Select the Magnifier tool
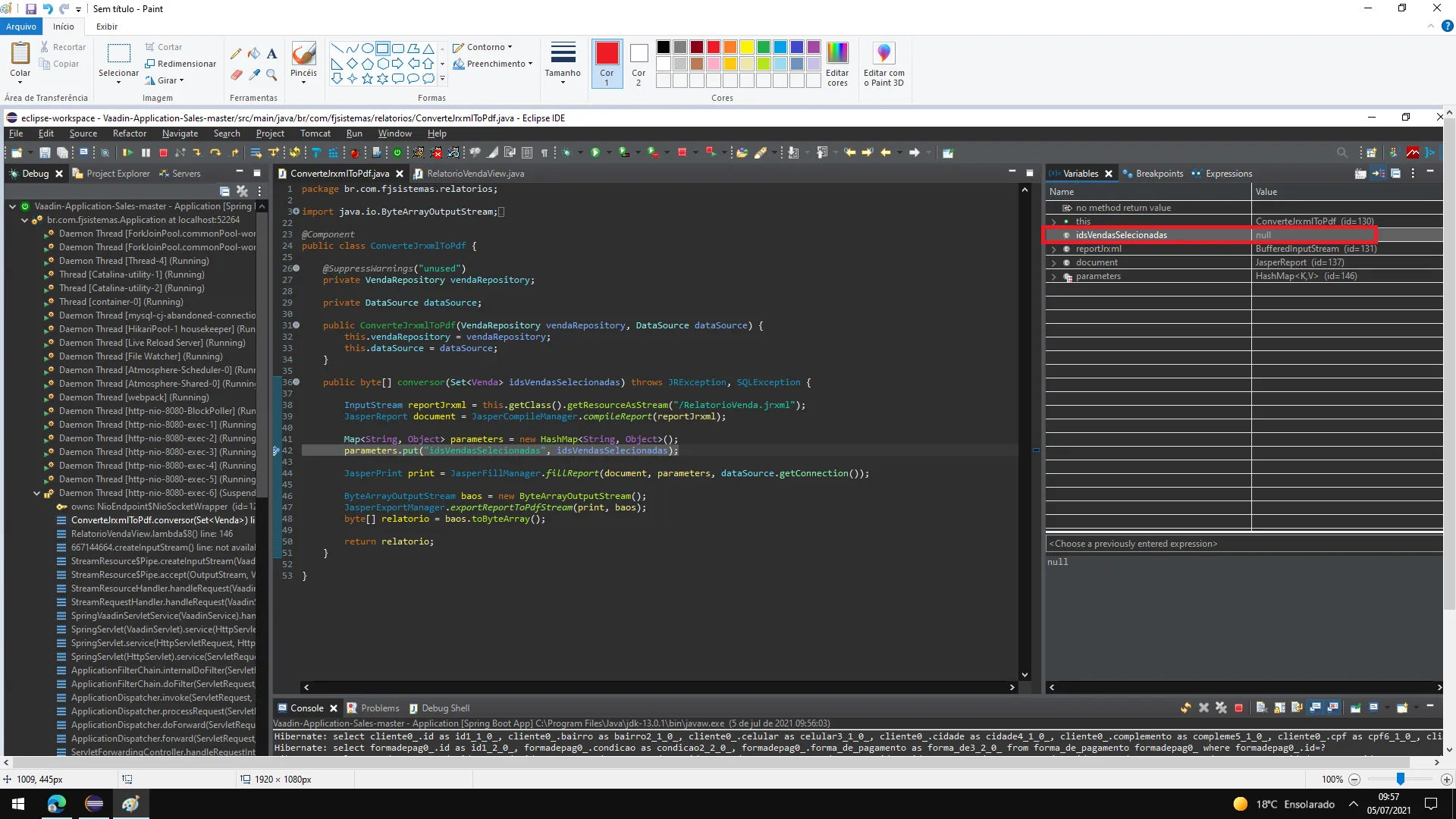Image resolution: width=1456 pixels, height=819 pixels. pyautogui.click(x=271, y=75)
